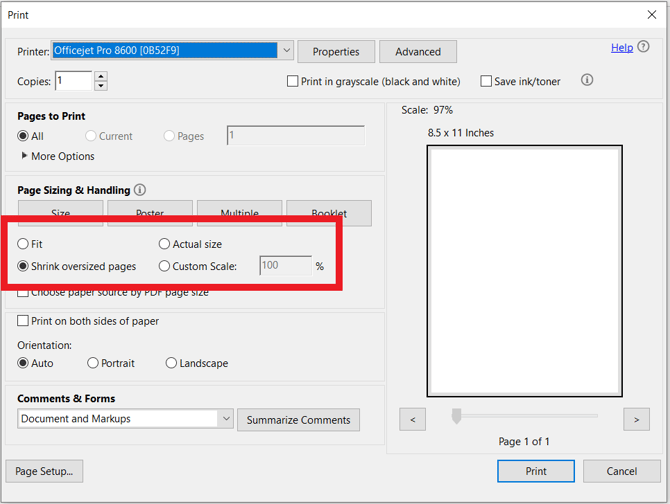The width and height of the screenshot is (670, 504).
Task: Go to next preview page arrow
Action: tap(636, 419)
